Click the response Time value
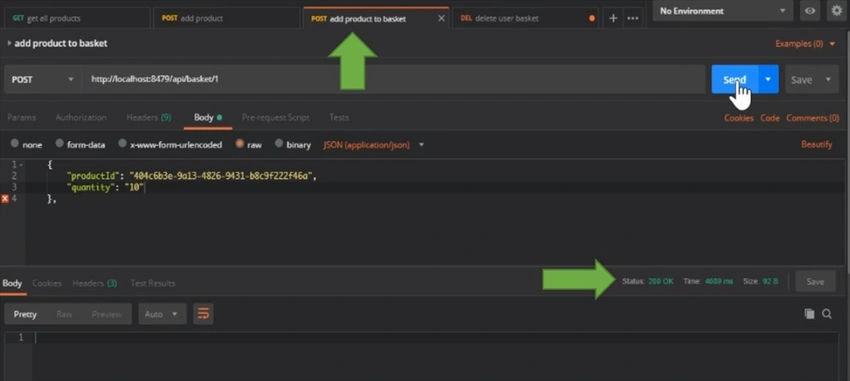The width and height of the screenshot is (850, 381). [719, 281]
